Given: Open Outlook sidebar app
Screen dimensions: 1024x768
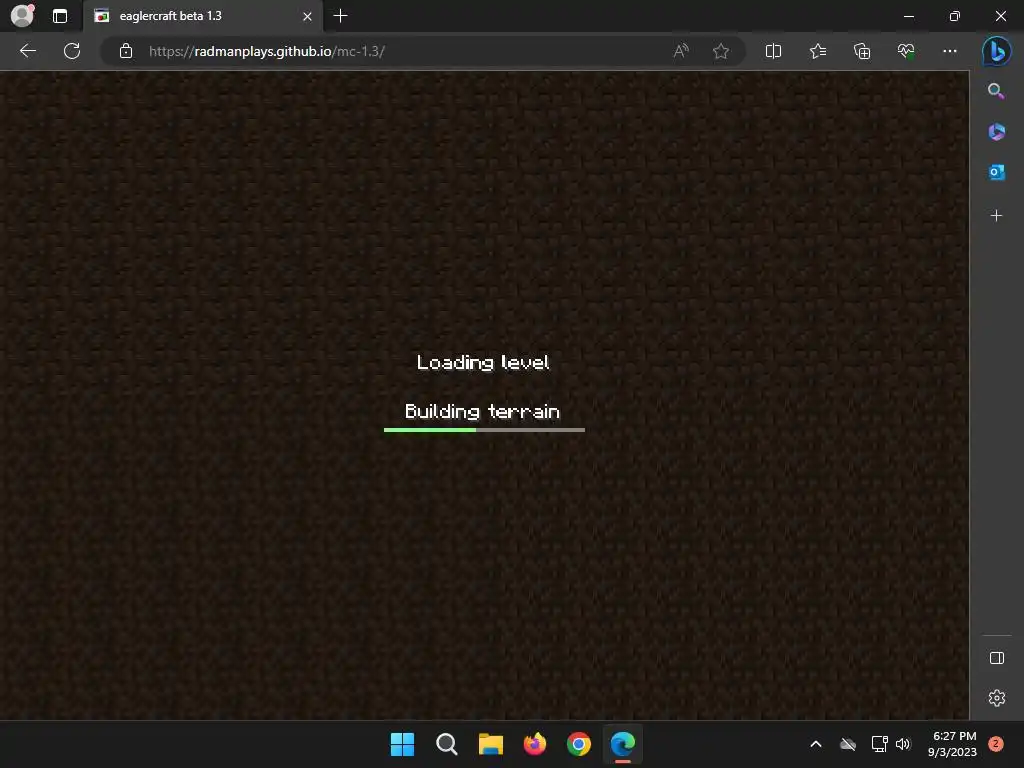Looking at the screenshot, I should click(996, 172).
